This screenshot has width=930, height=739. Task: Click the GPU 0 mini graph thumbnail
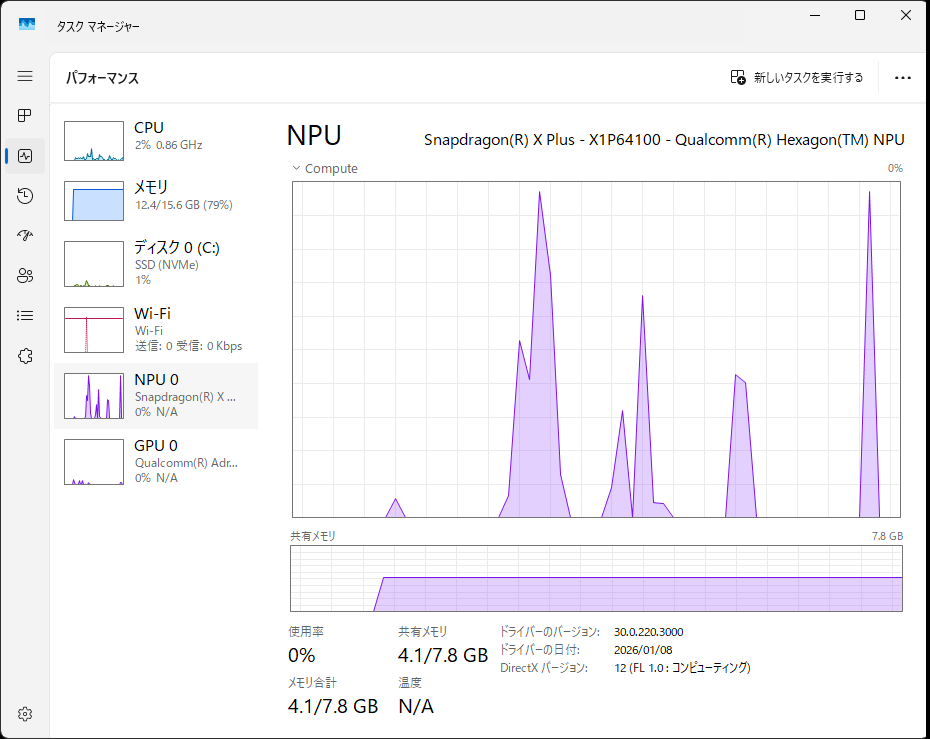[94, 462]
